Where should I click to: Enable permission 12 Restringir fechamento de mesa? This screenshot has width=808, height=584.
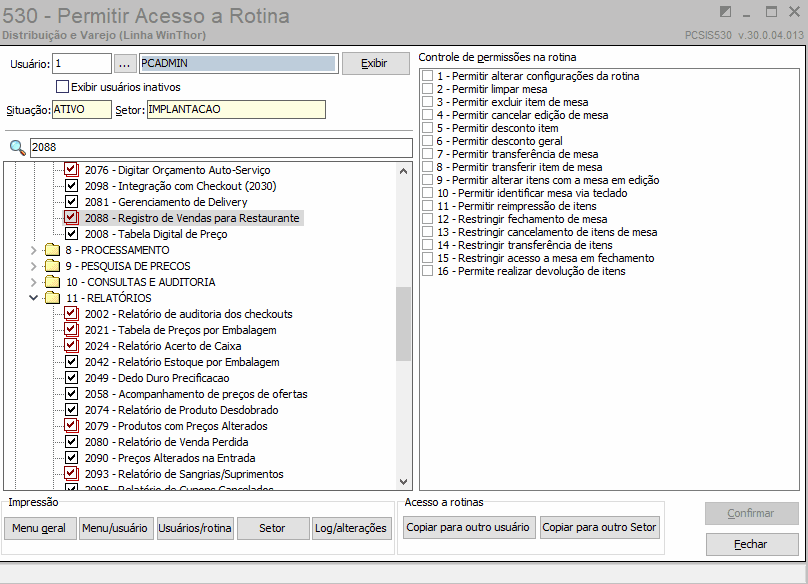click(x=427, y=219)
